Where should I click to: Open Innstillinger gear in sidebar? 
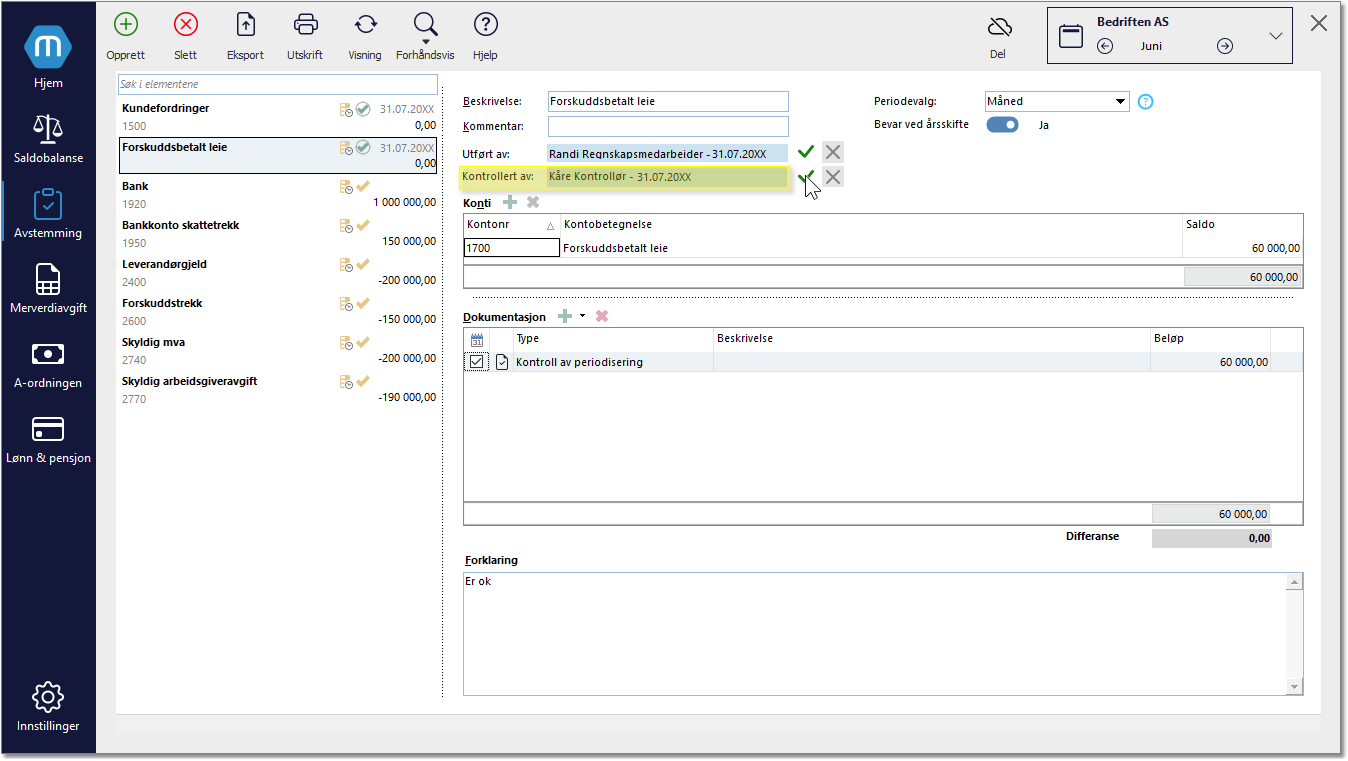click(x=48, y=707)
